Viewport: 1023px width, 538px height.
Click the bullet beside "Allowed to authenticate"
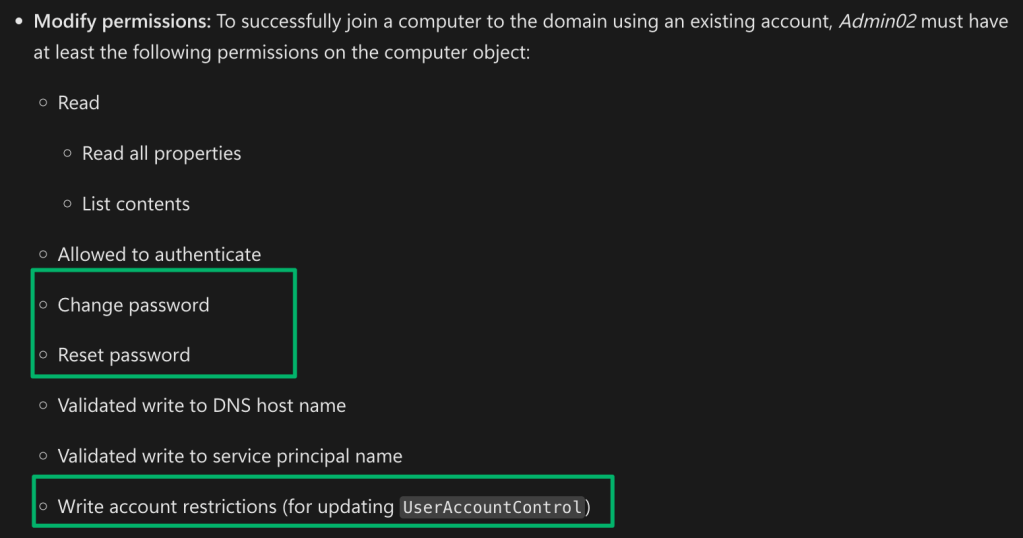pyautogui.click(x=44, y=255)
